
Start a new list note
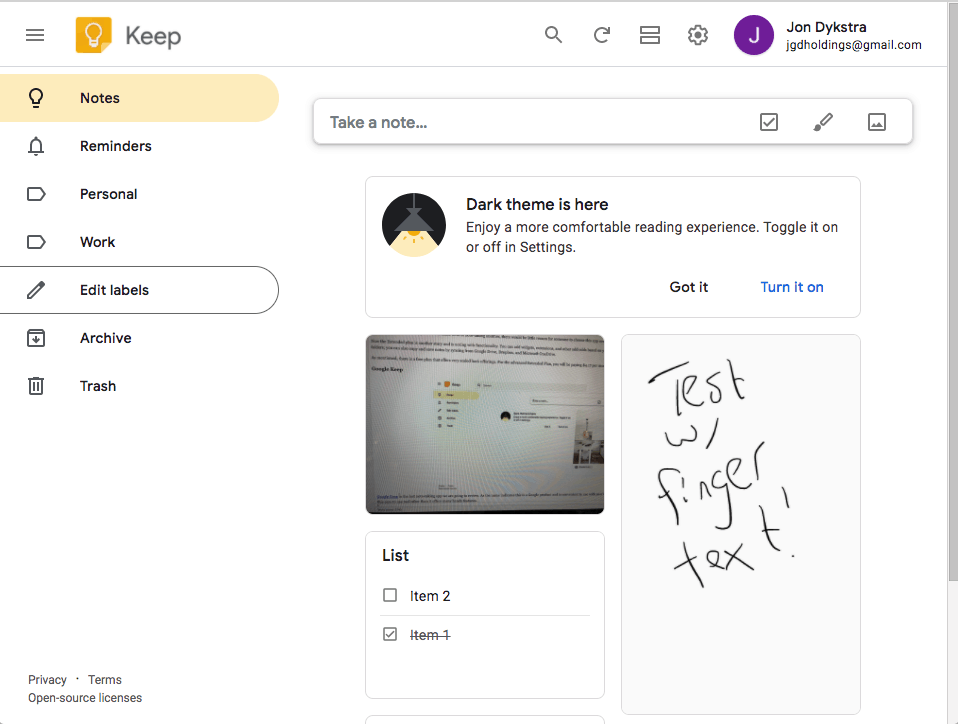tap(769, 121)
